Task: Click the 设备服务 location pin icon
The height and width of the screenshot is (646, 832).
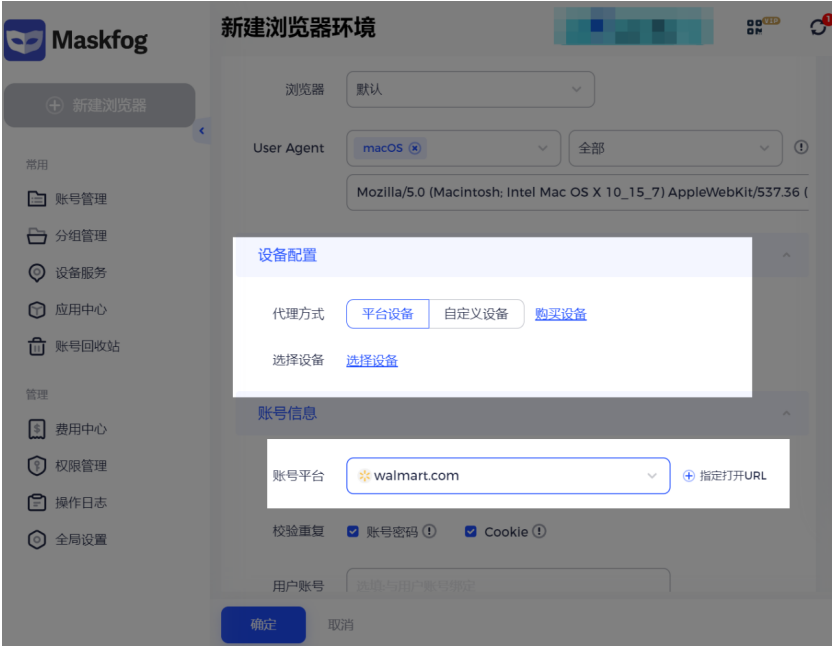Action: coord(37,273)
